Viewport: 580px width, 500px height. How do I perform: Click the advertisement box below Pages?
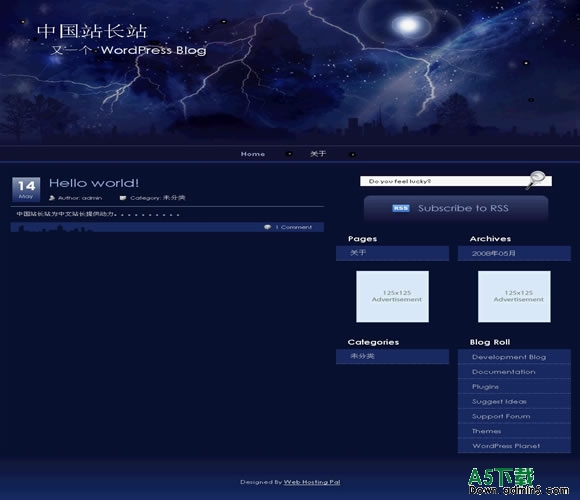click(x=392, y=296)
